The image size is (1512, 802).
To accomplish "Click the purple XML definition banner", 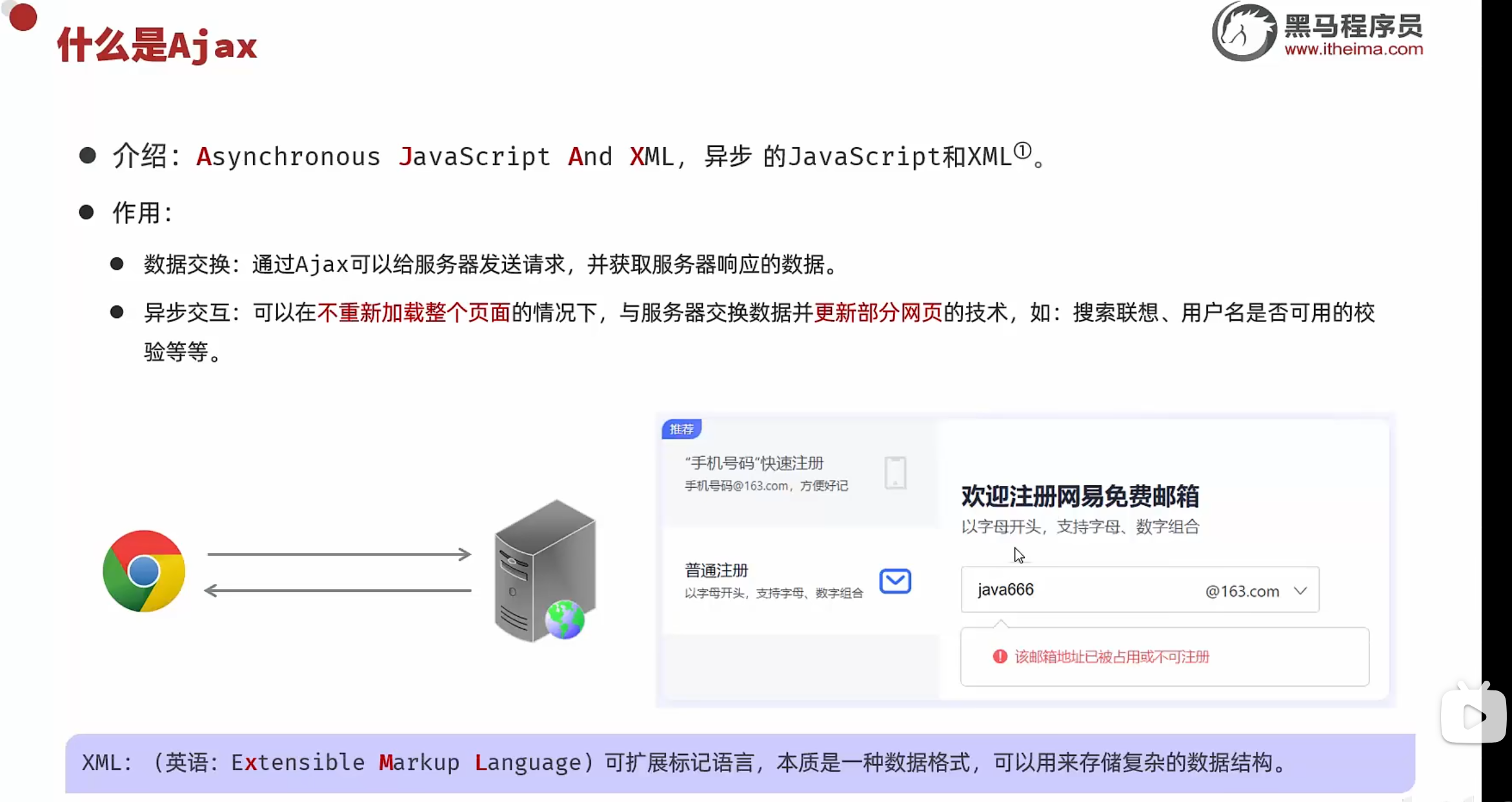I will tap(740, 763).
